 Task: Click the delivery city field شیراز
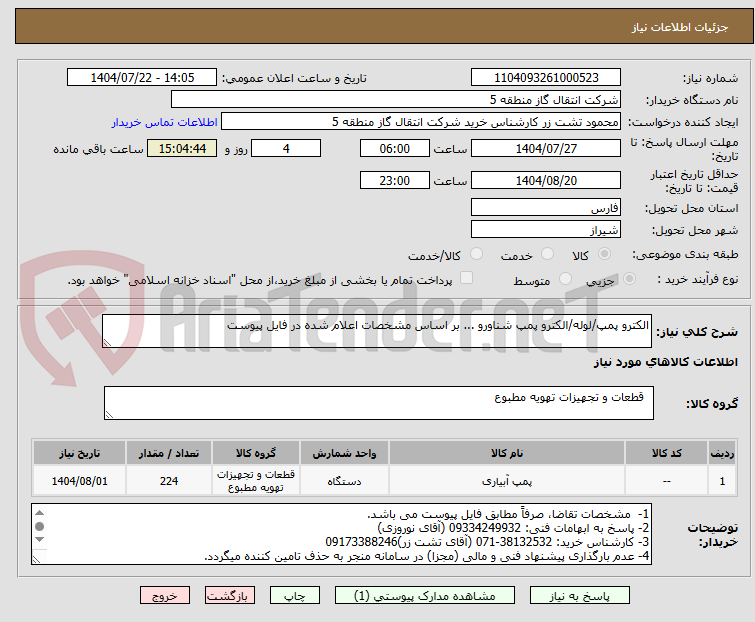point(546,230)
